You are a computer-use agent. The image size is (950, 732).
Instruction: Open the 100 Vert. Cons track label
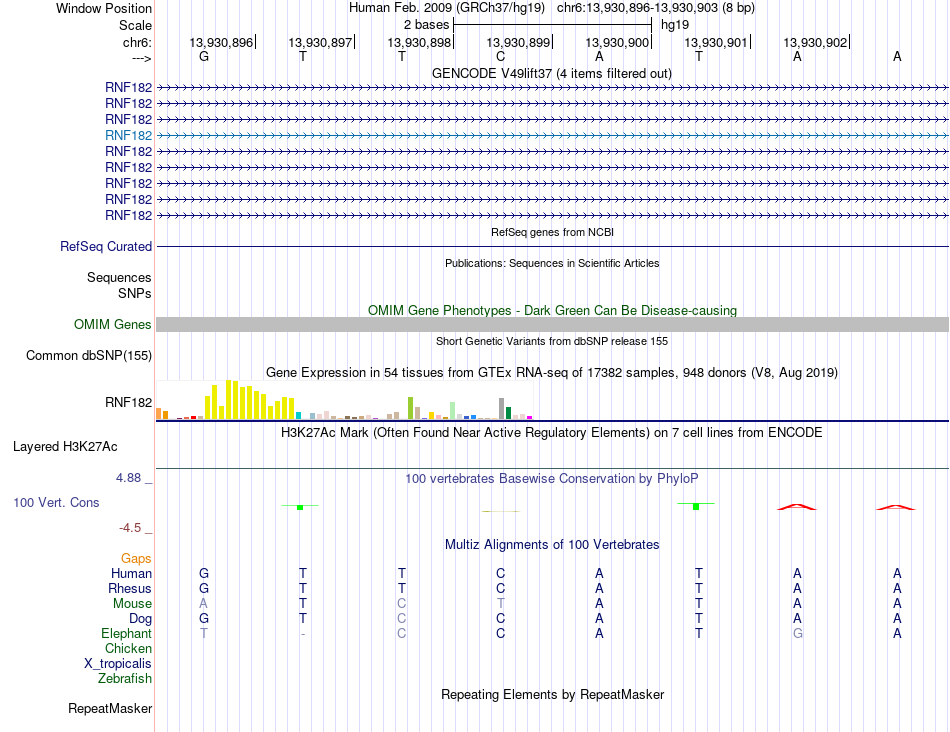coord(56,502)
